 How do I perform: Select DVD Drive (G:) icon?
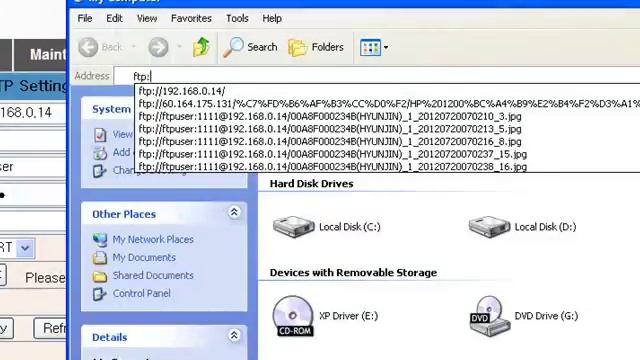(489, 316)
